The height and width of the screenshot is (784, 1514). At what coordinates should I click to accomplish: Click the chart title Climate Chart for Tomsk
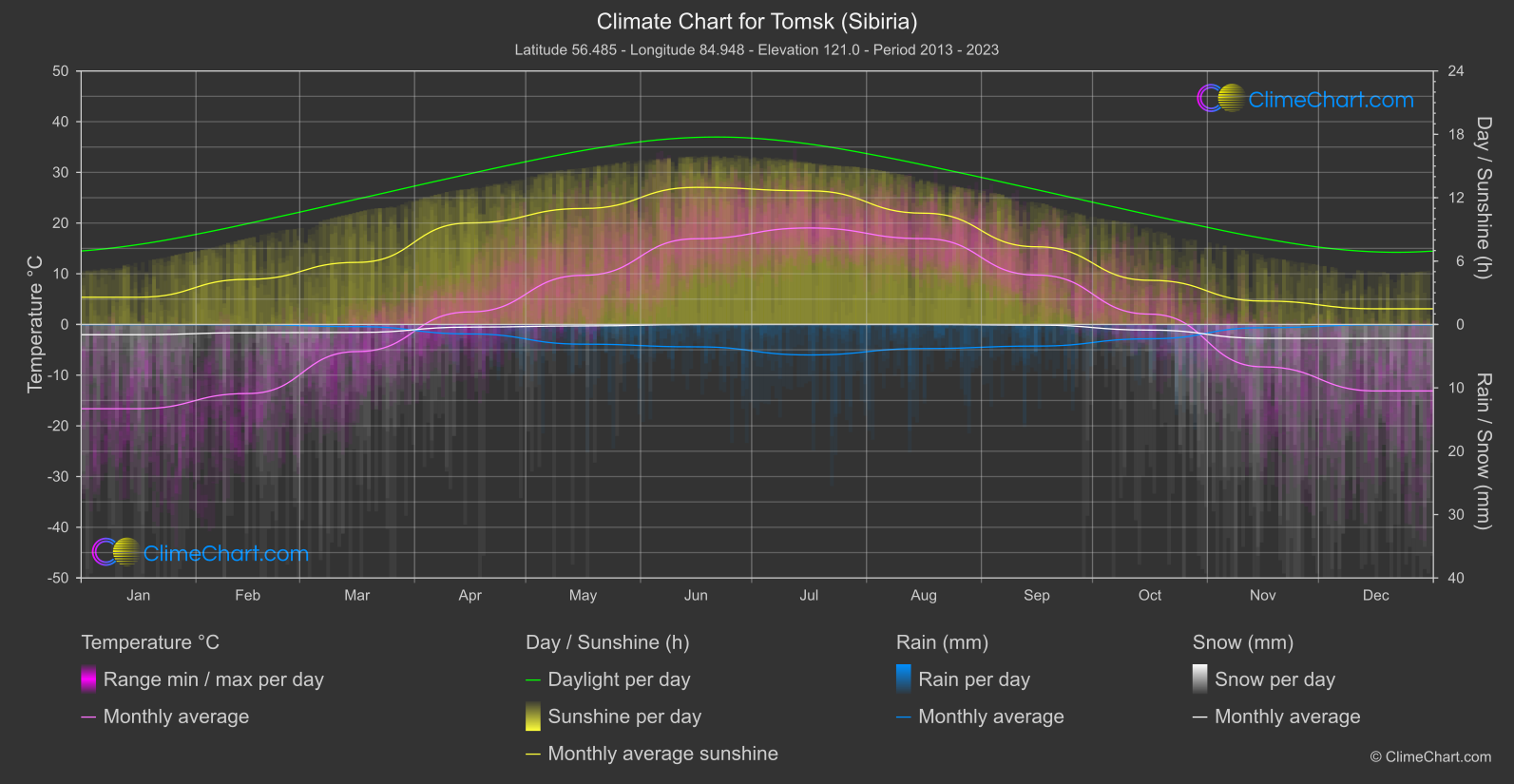(757, 21)
